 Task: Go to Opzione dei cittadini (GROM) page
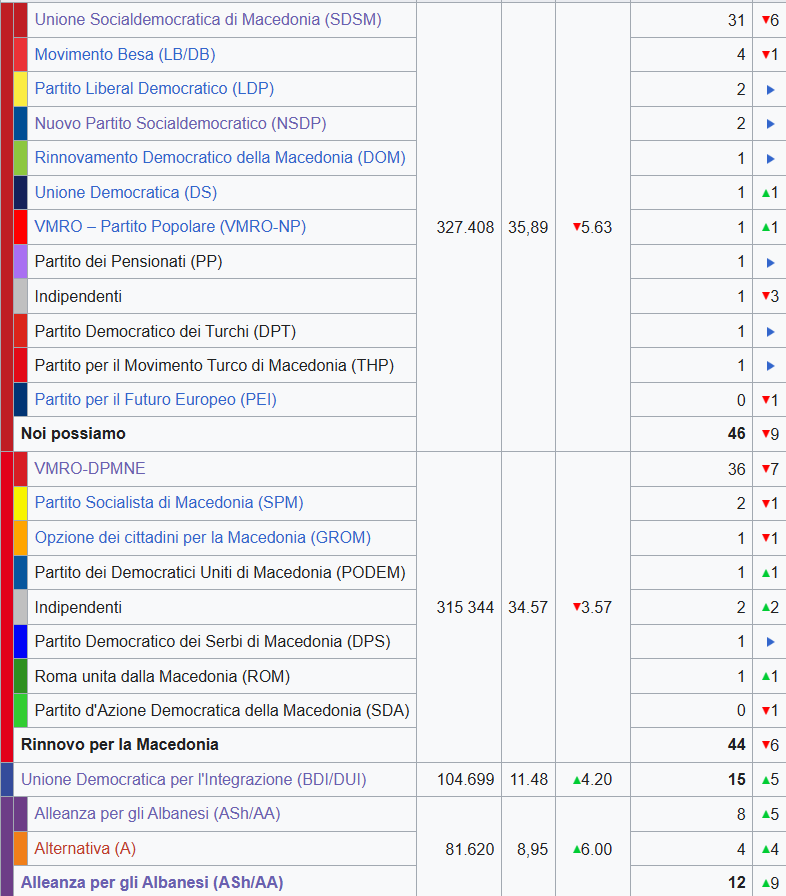click(x=202, y=537)
